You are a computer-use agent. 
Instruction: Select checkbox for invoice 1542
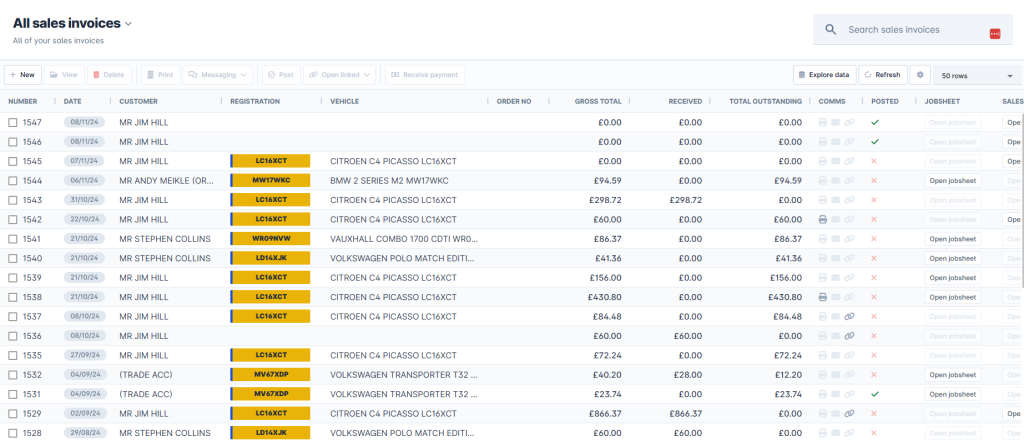pos(13,220)
